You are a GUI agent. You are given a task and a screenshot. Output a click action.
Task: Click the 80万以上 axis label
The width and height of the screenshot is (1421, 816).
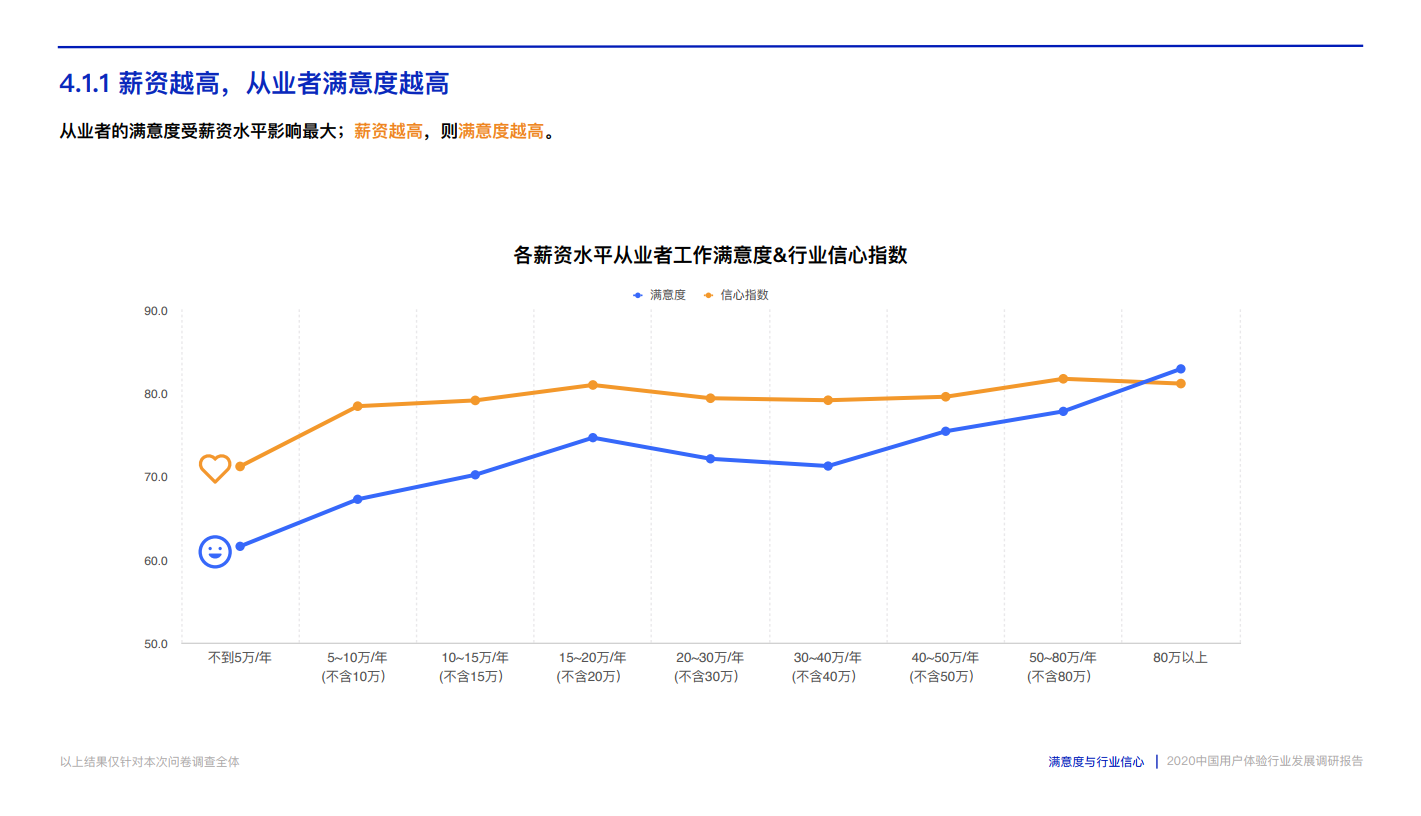click(1181, 657)
